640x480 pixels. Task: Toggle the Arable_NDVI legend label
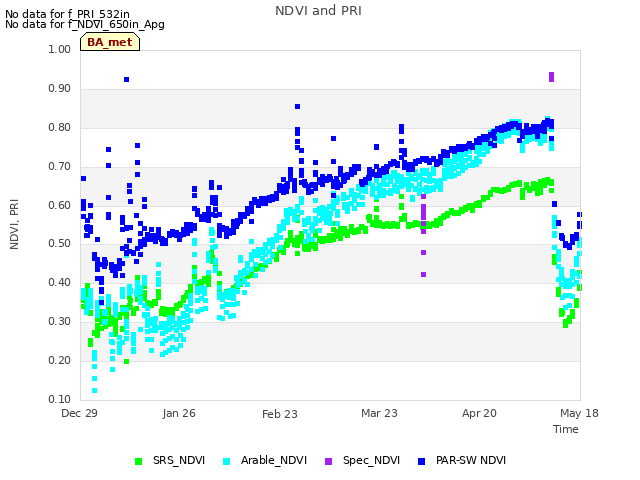(x=273, y=460)
